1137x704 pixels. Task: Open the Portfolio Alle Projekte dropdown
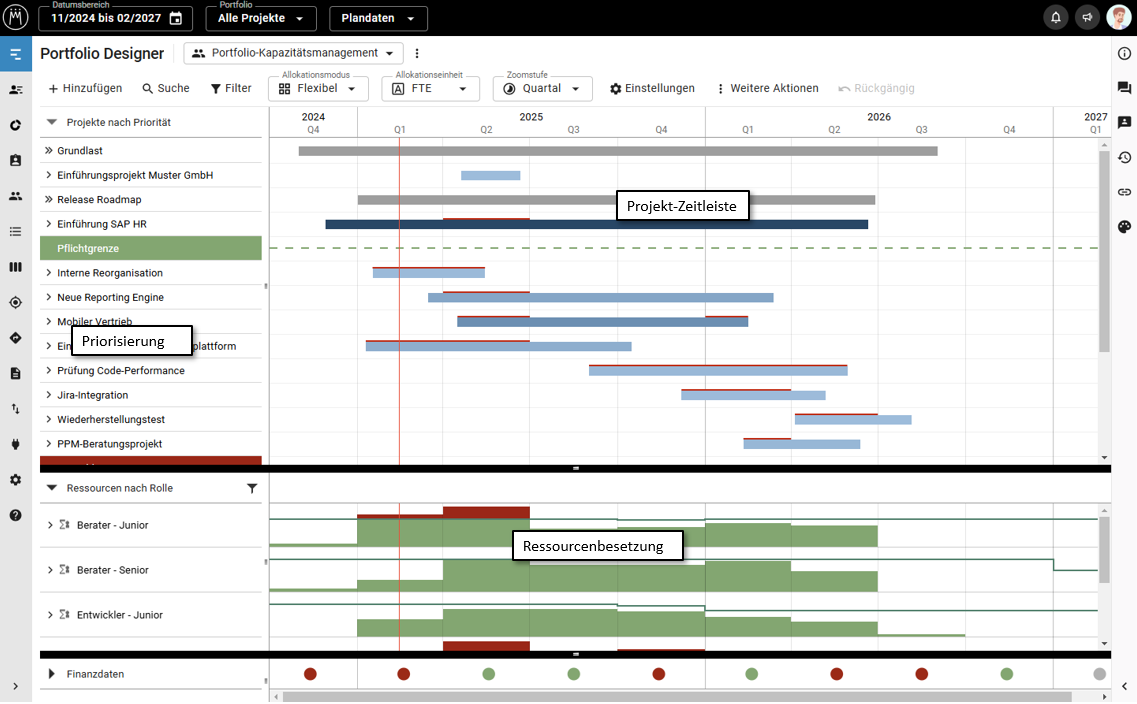tap(261, 18)
